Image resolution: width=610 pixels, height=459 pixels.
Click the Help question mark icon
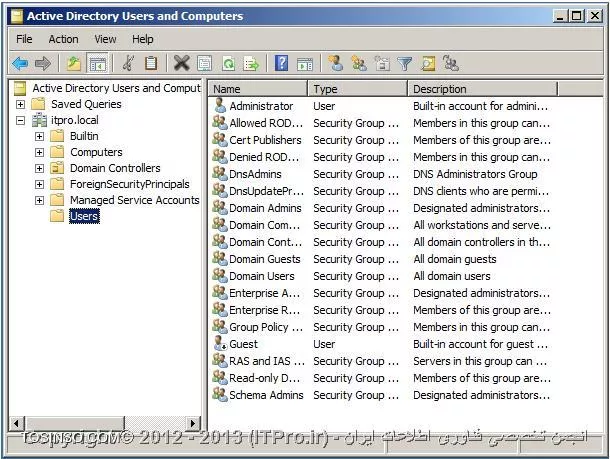click(x=282, y=63)
